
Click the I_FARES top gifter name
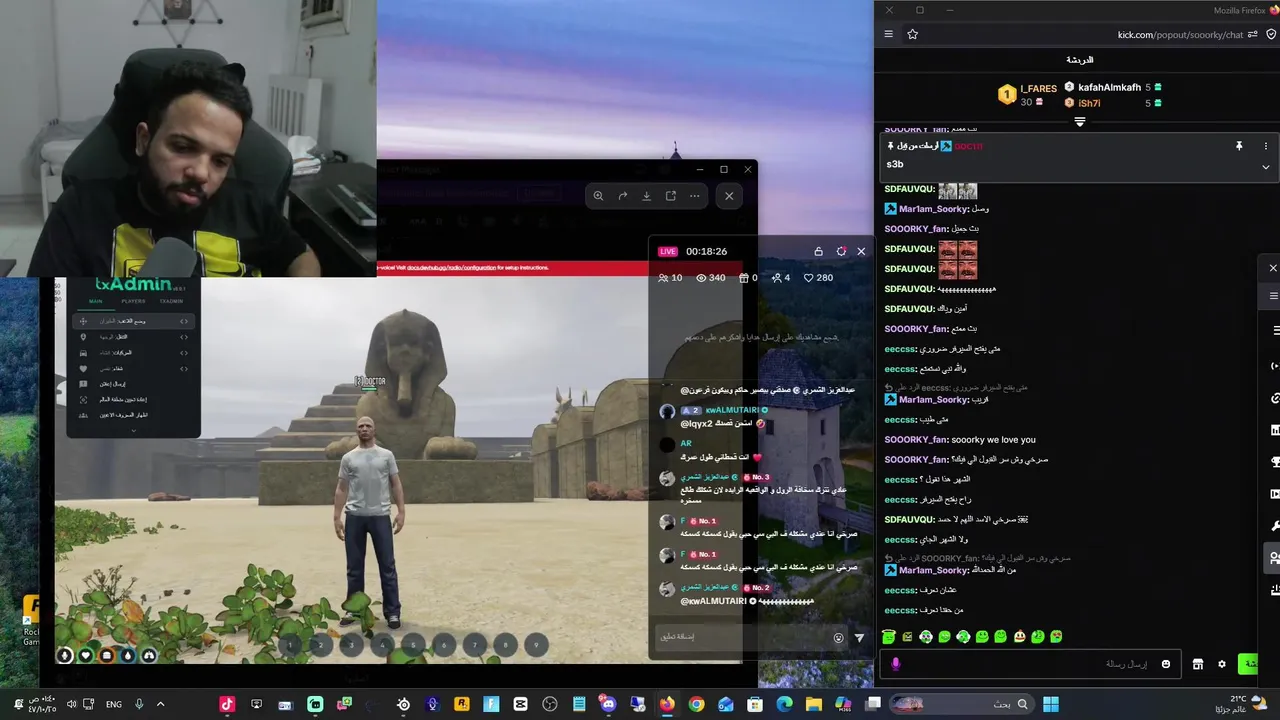(1038, 89)
